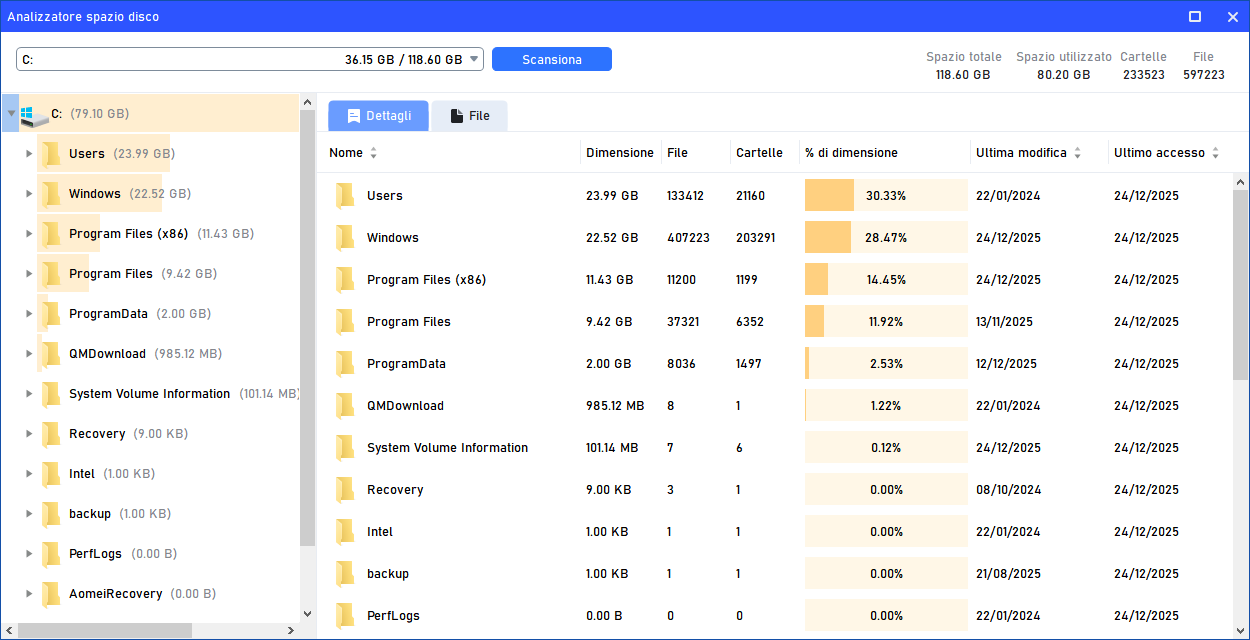The height and width of the screenshot is (640, 1250).
Task: Click Recovery folder icon in details list
Action: pyautogui.click(x=345, y=490)
